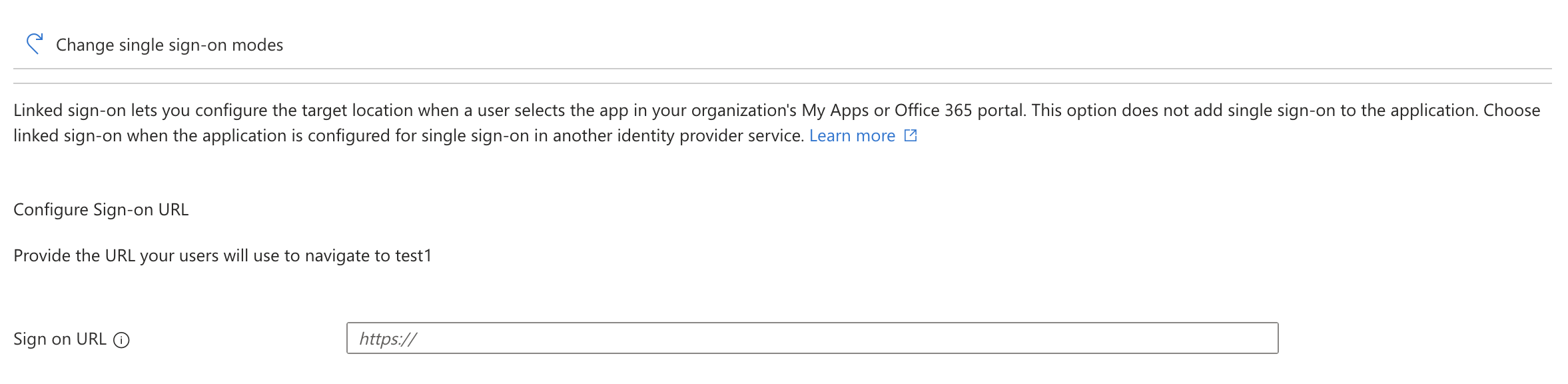Click the word test1 in the instructions
Screen dimensions: 1568x384
coord(414,256)
